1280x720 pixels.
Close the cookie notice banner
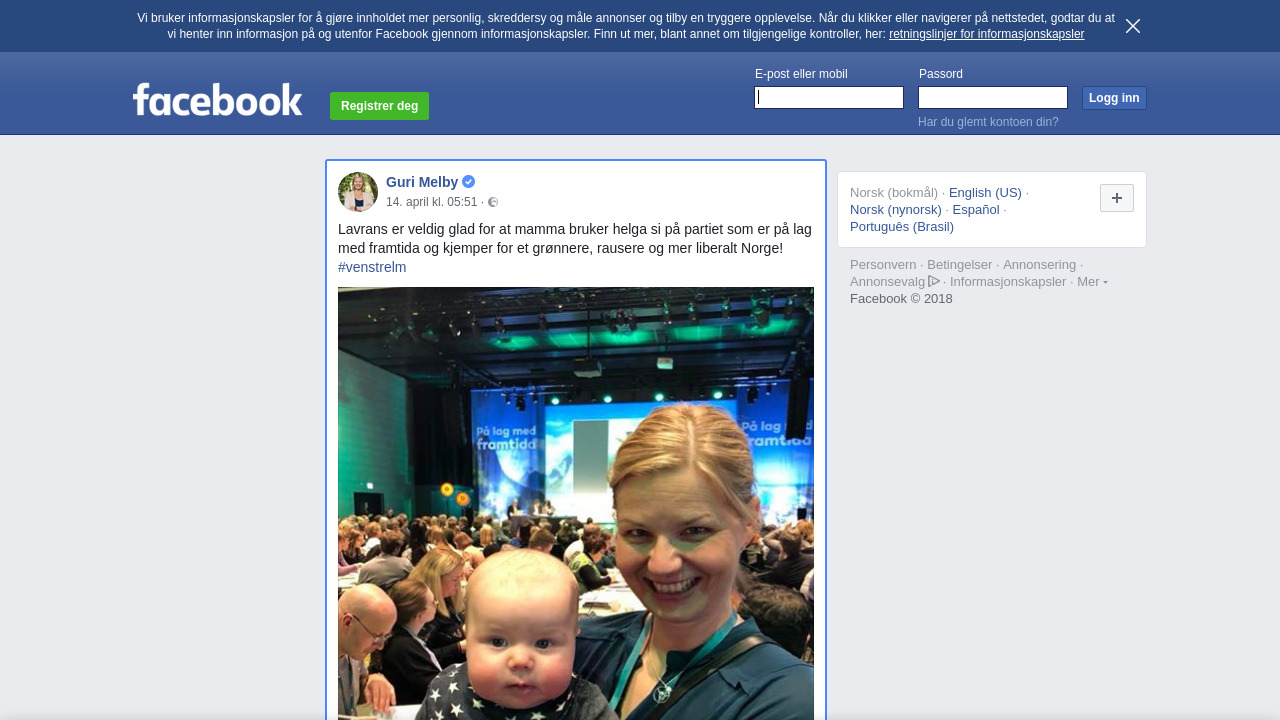tap(1133, 26)
